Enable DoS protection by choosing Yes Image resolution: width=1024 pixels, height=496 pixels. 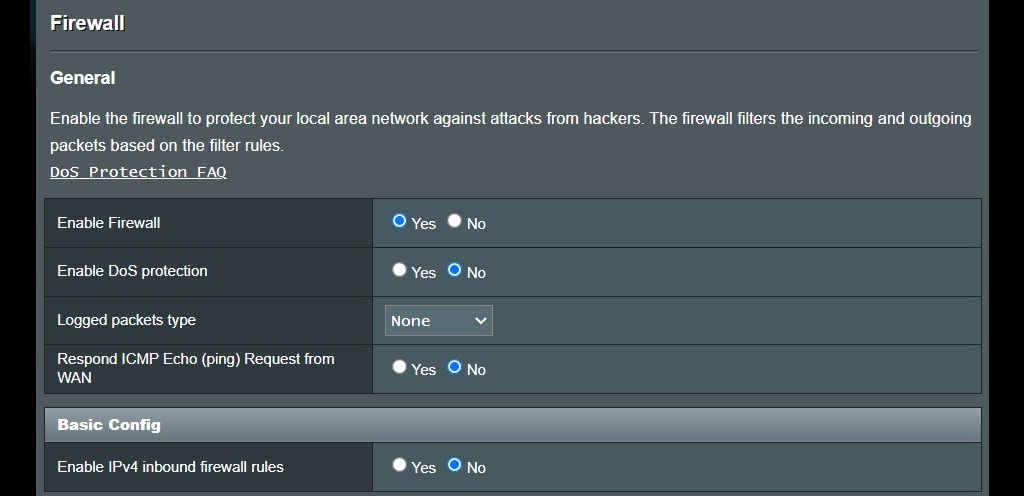point(399,270)
